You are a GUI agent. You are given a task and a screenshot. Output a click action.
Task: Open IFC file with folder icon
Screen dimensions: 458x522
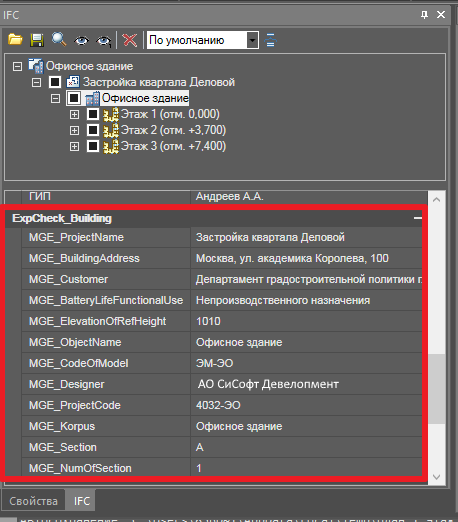click(15, 40)
